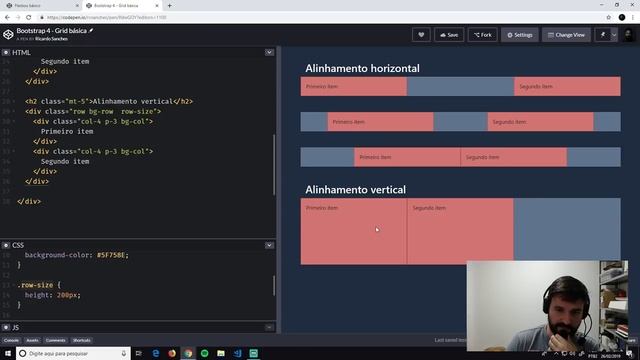This screenshot has height=360, width=640.
Task: Open the Chrome profile avatar
Action: point(622,18)
